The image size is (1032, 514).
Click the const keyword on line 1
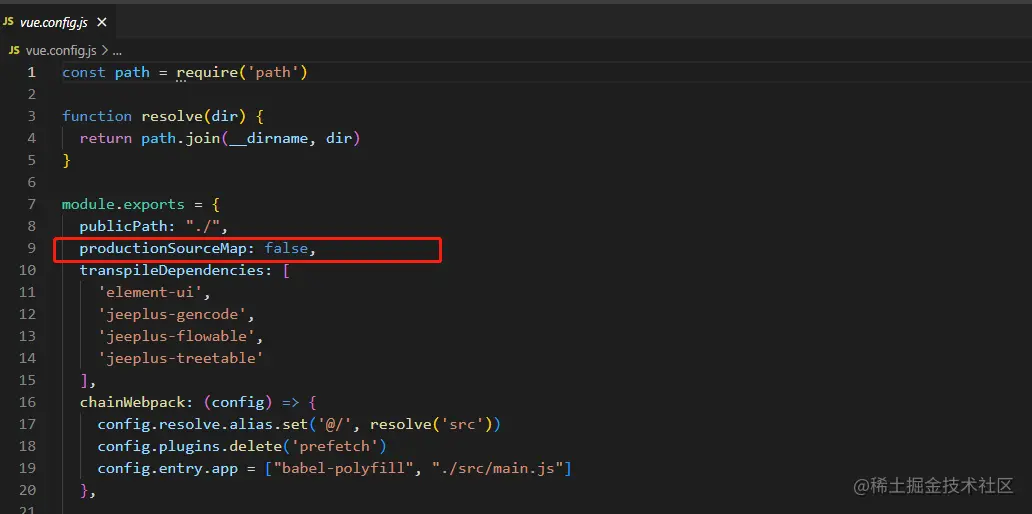point(84,72)
